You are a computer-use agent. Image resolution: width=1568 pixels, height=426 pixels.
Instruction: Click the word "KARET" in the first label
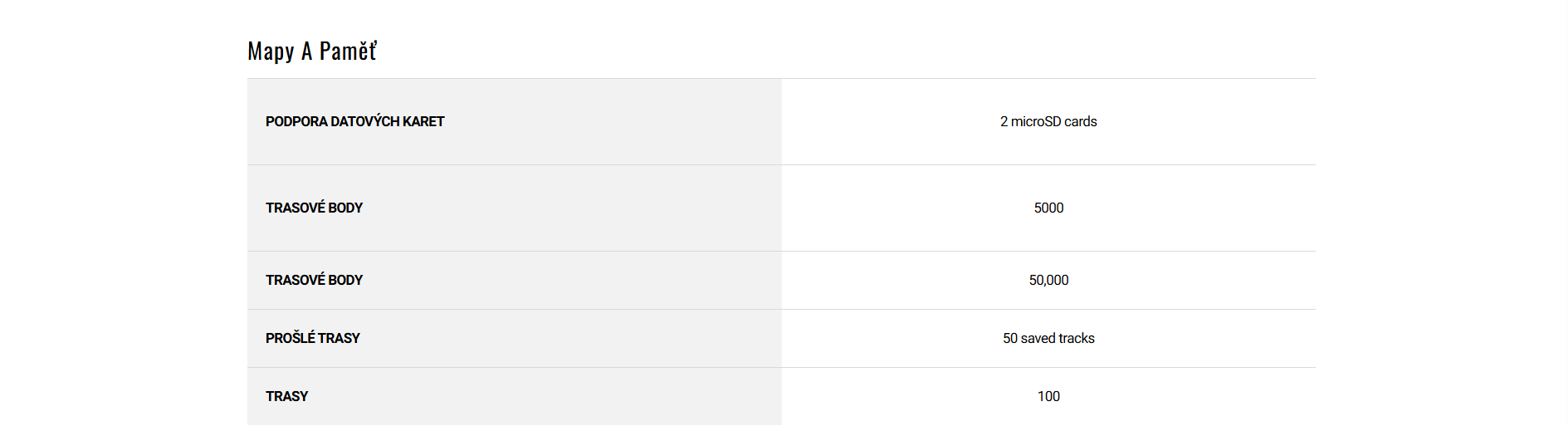[423, 122]
